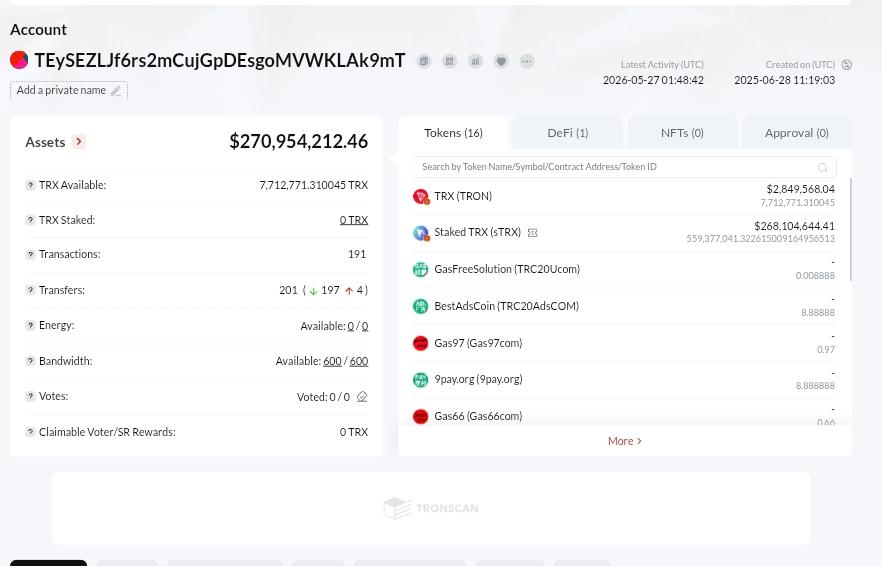Click the help icon next to Energy
The image size is (882, 566).
[x=30, y=325]
